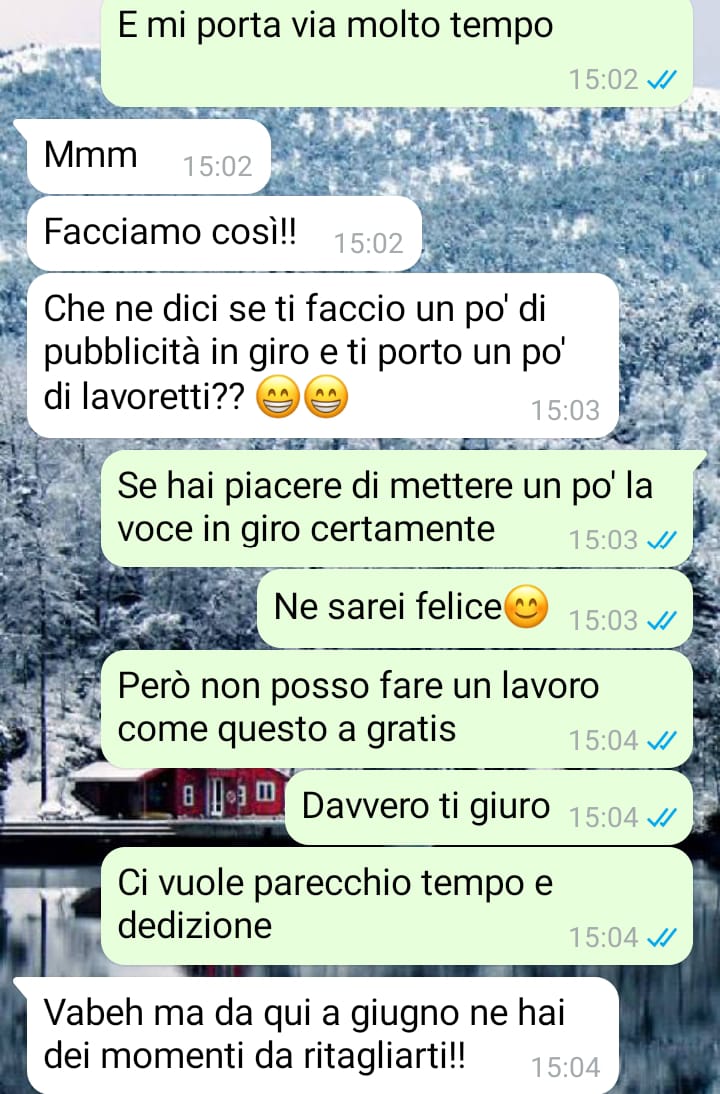Tap the 'Facciamo così!!' message
The width and height of the screenshot is (720, 1094).
(x=224, y=233)
